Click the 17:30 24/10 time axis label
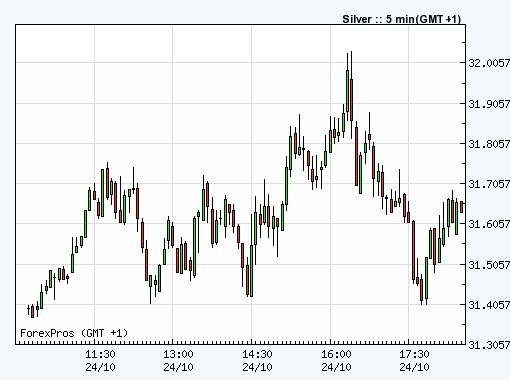 pos(414,361)
